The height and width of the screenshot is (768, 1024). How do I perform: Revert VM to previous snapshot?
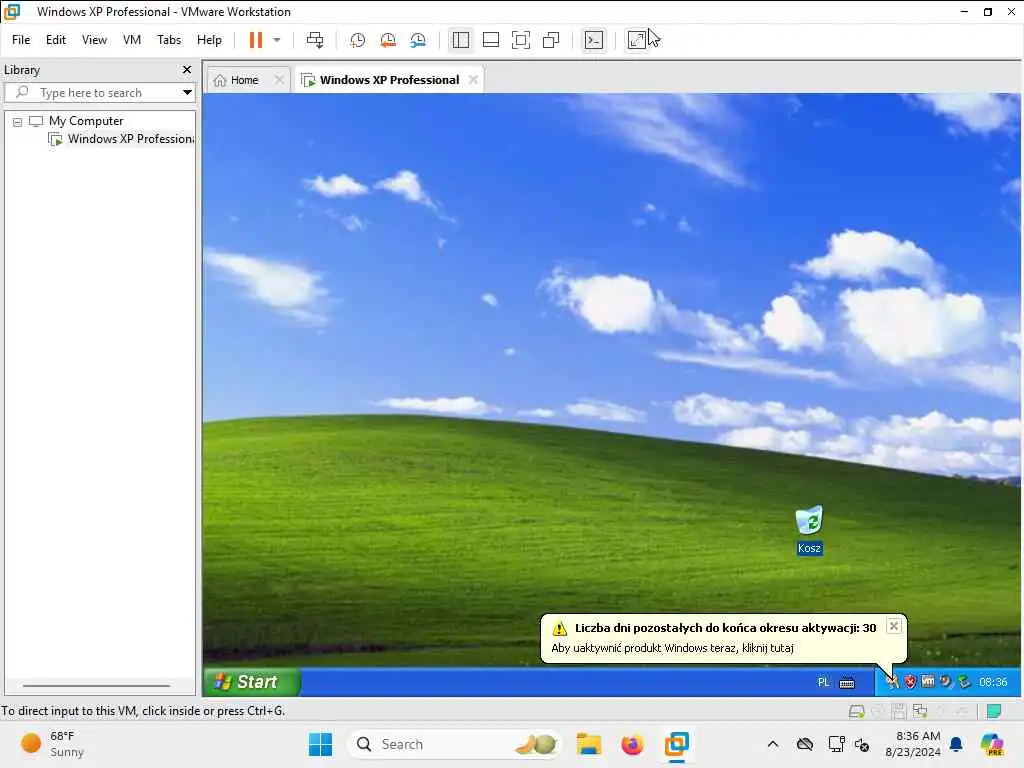(388, 40)
